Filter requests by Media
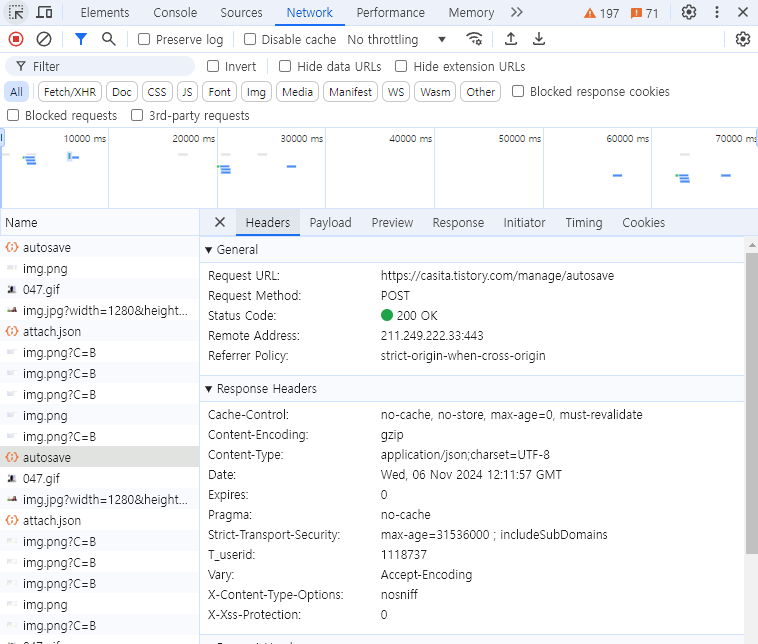The width and height of the screenshot is (758, 644). [x=297, y=92]
